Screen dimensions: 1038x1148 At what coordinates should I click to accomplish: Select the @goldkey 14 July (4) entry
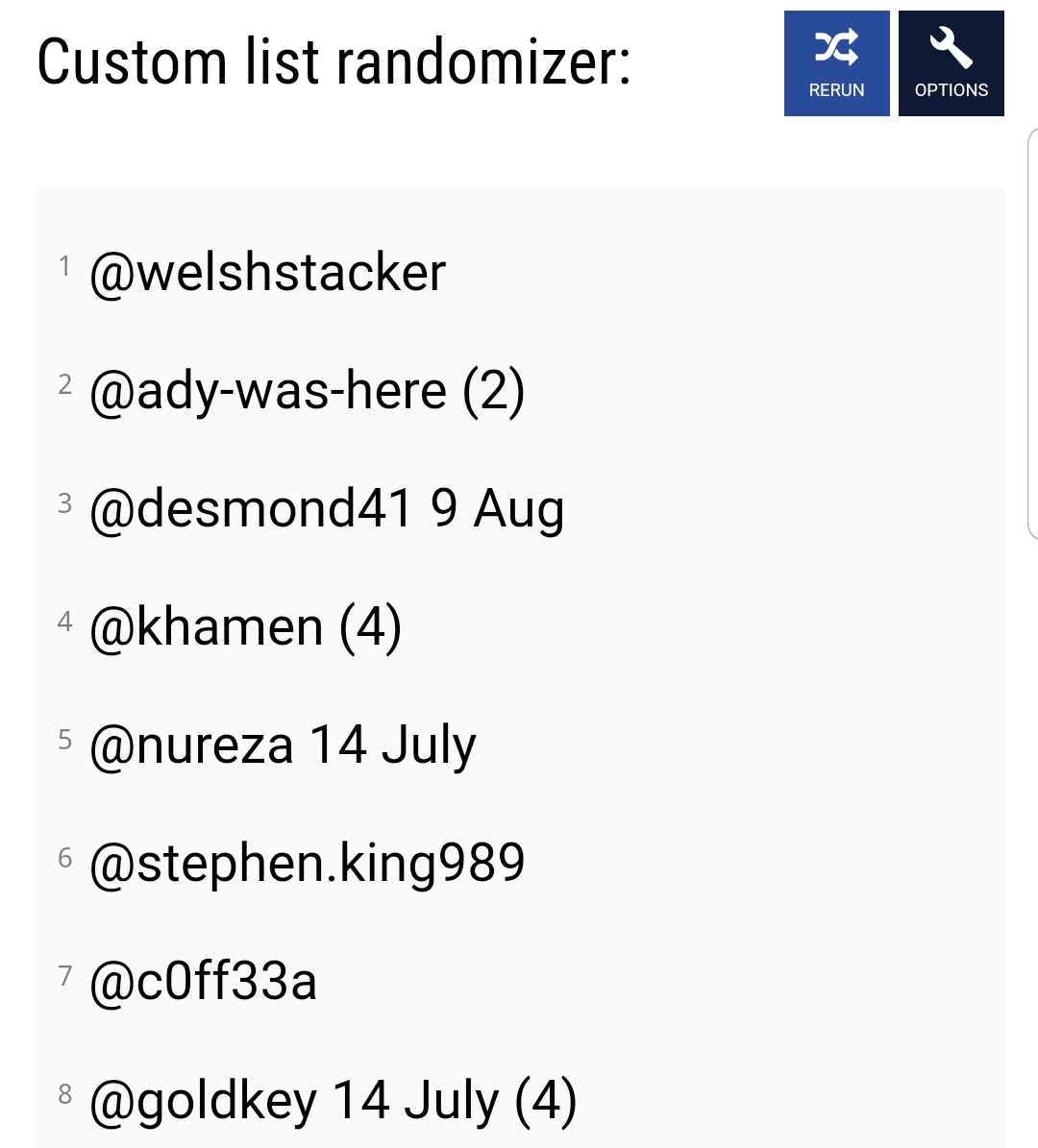[x=334, y=1100]
